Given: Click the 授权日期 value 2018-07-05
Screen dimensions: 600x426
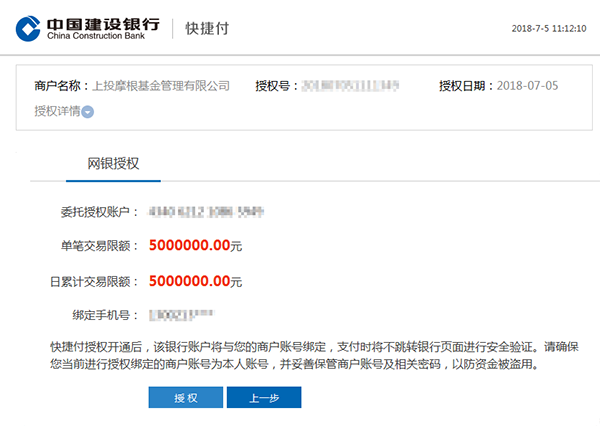Looking at the screenshot, I should (x=527, y=86).
